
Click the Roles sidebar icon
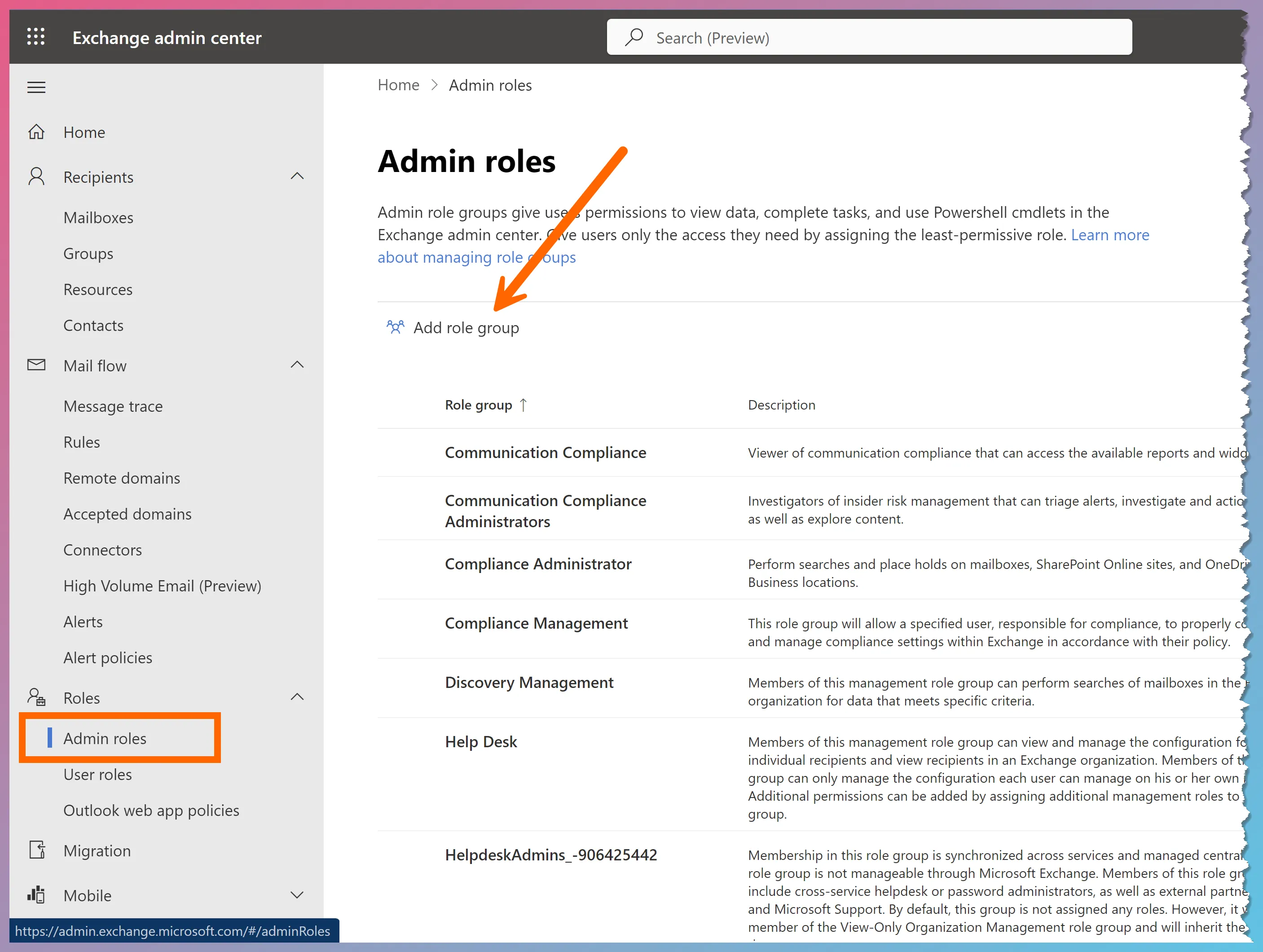click(35, 697)
